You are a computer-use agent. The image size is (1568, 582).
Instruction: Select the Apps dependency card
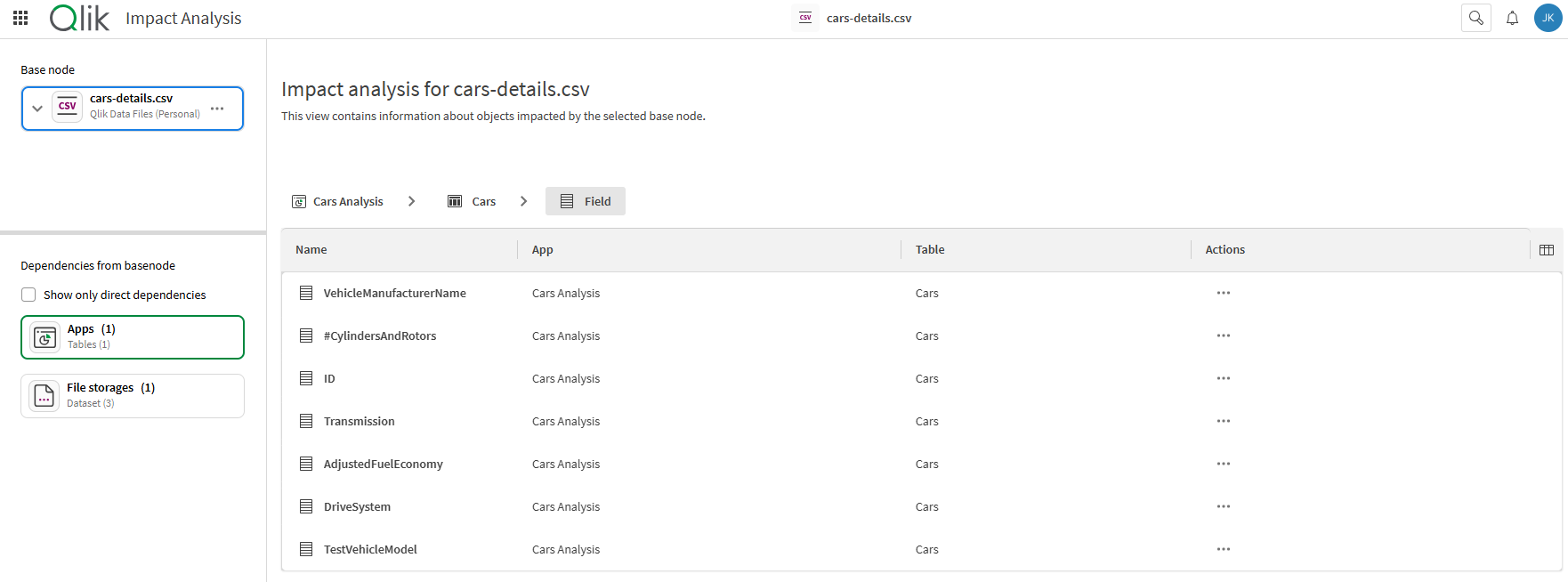click(133, 337)
